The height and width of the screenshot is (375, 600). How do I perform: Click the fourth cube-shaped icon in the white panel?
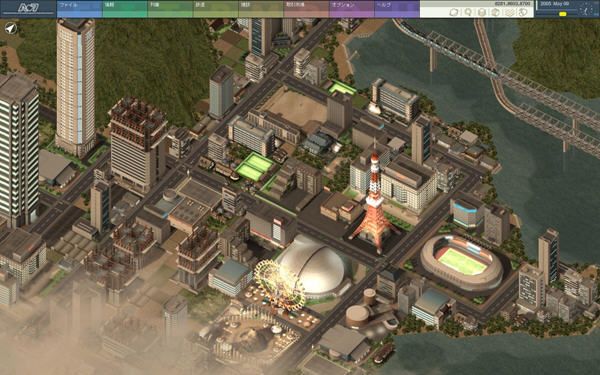tap(496, 12)
